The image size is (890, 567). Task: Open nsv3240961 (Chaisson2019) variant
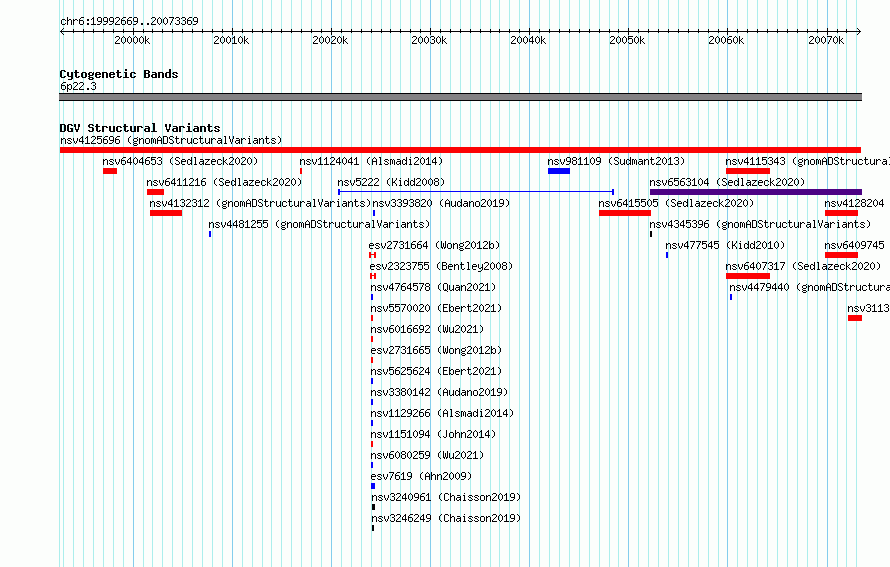(446, 497)
